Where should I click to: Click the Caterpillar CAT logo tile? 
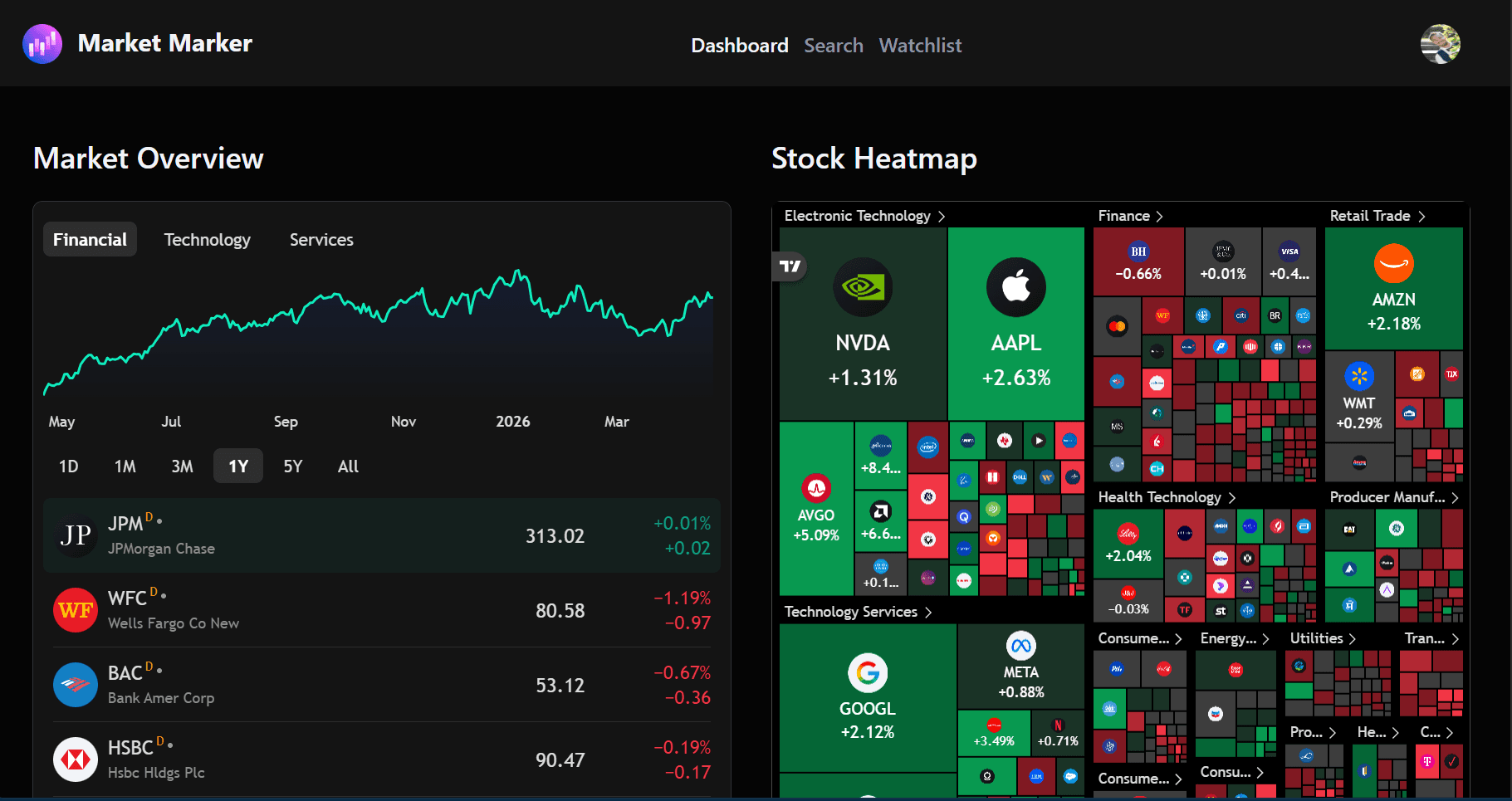(1349, 529)
